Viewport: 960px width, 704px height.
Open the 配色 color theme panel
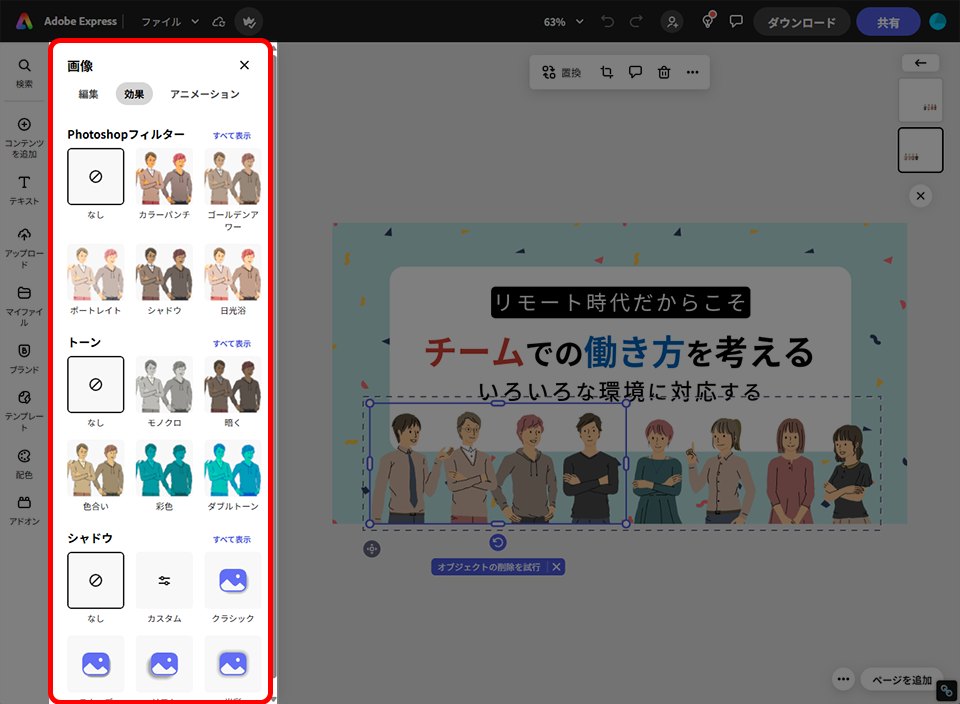click(x=24, y=462)
